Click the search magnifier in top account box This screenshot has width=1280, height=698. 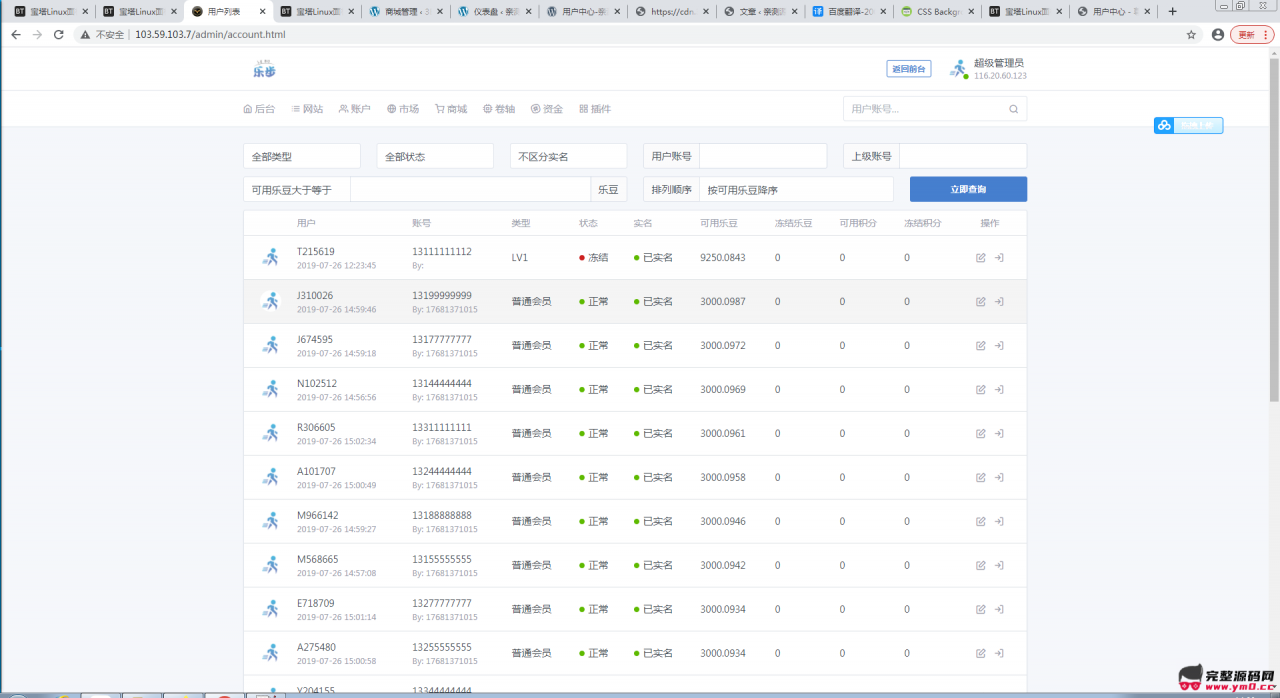coord(1013,109)
